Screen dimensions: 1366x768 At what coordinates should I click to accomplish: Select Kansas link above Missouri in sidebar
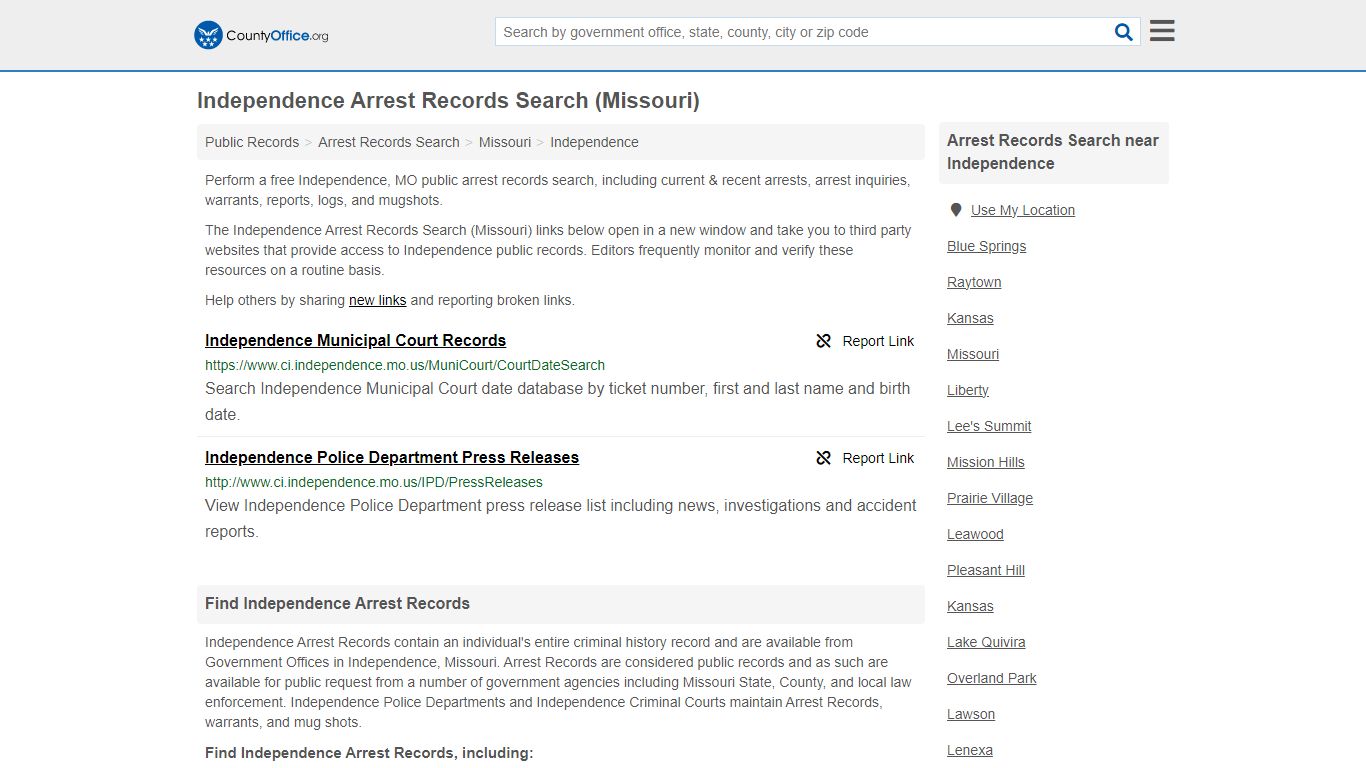[970, 318]
